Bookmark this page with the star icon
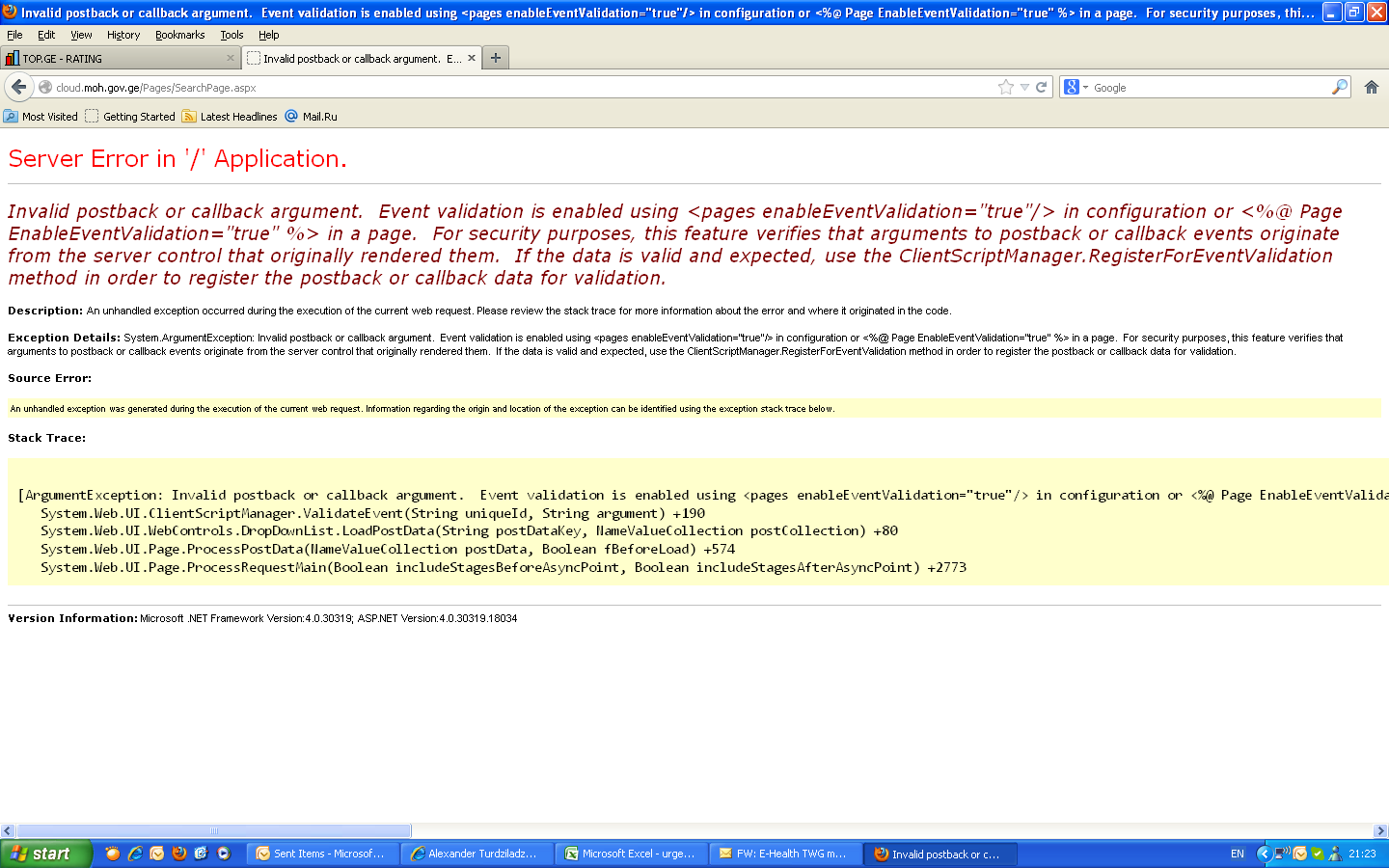This screenshot has height=868, width=1389. [x=1006, y=87]
